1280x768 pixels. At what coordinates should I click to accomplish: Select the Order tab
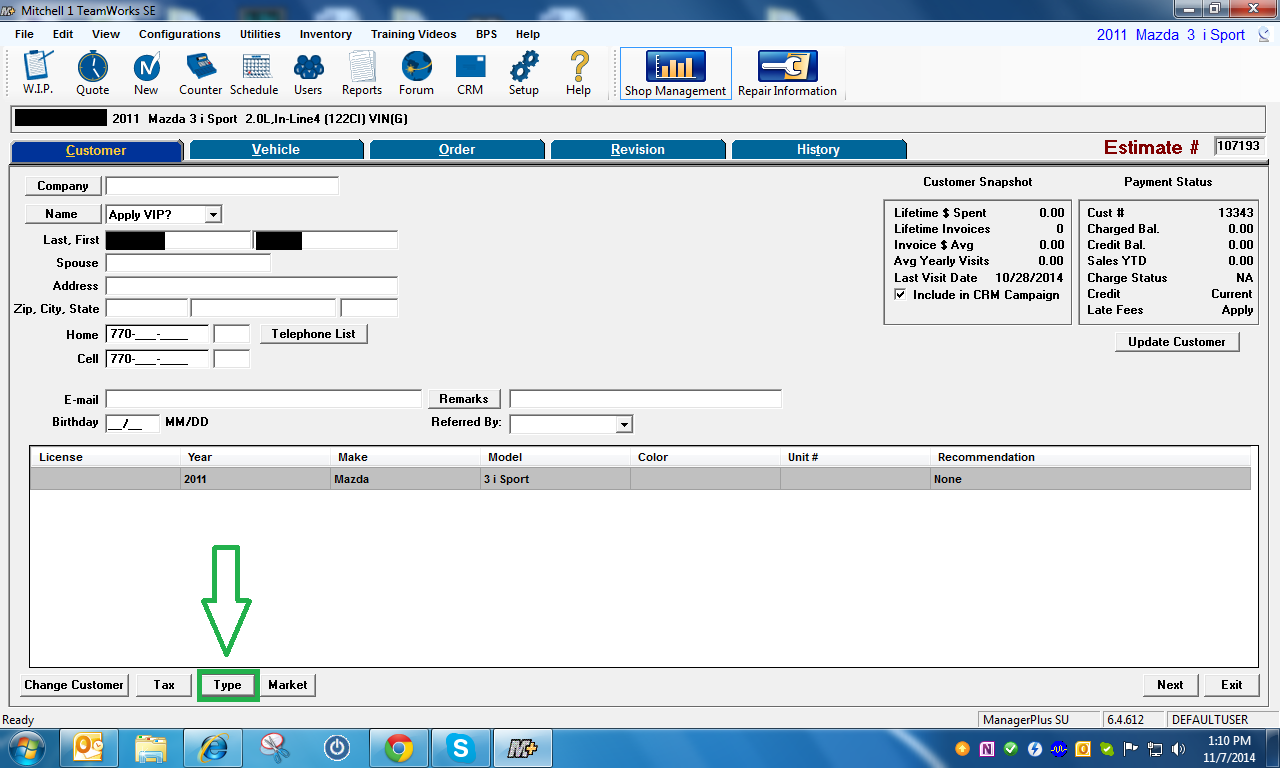[x=457, y=150]
